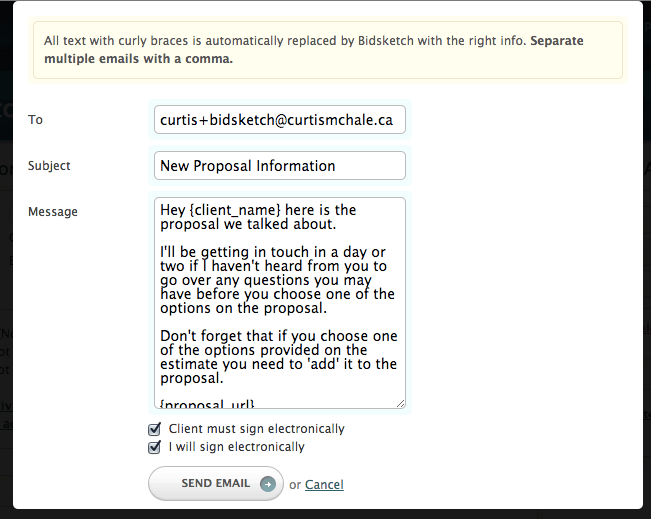Place cursor at 'New Proposal Information' text
Image resolution: width=651 pixels, height=519 pixels.
[x=248, y=166]
